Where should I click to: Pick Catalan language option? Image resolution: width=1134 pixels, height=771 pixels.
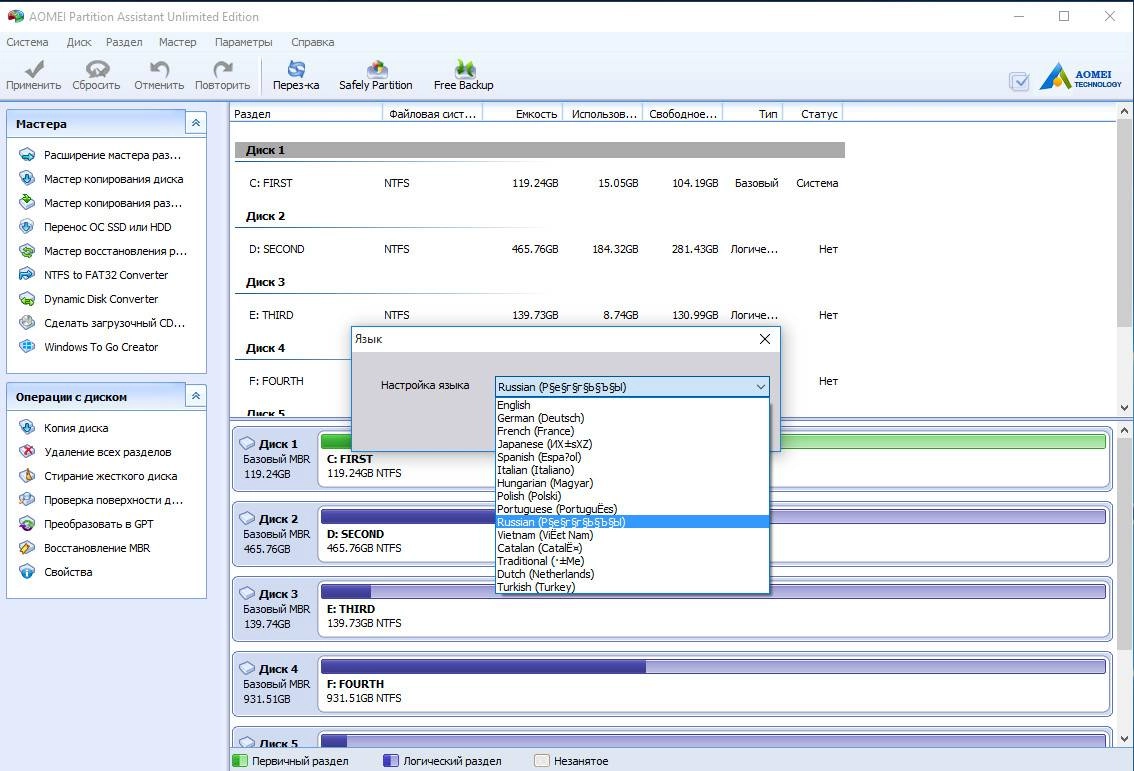[x=631, y=548]
